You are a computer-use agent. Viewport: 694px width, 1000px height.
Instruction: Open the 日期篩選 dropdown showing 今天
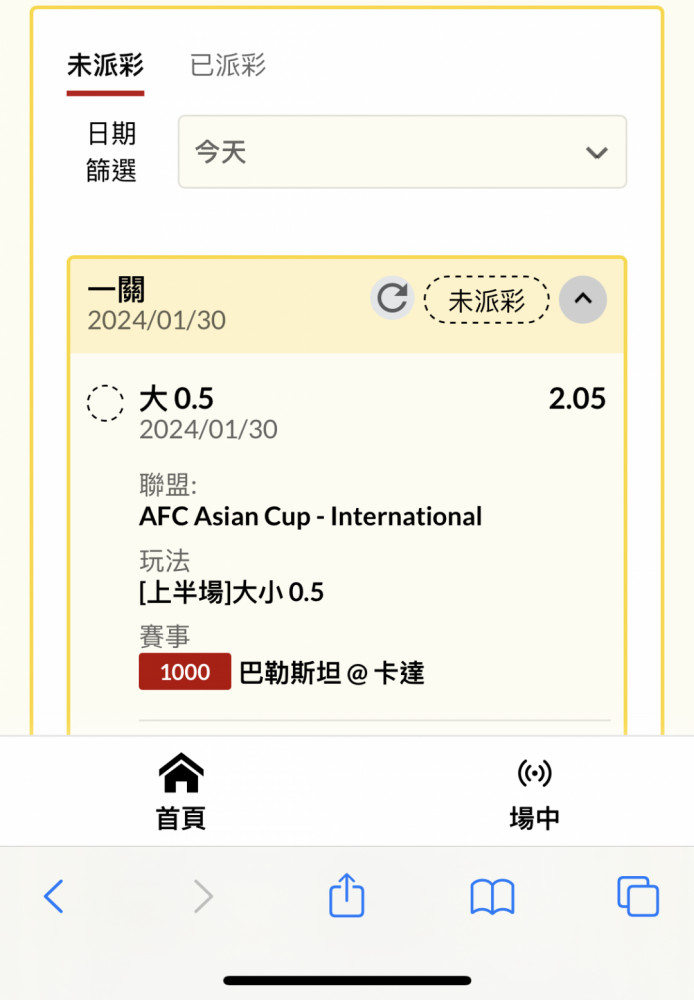402,152
